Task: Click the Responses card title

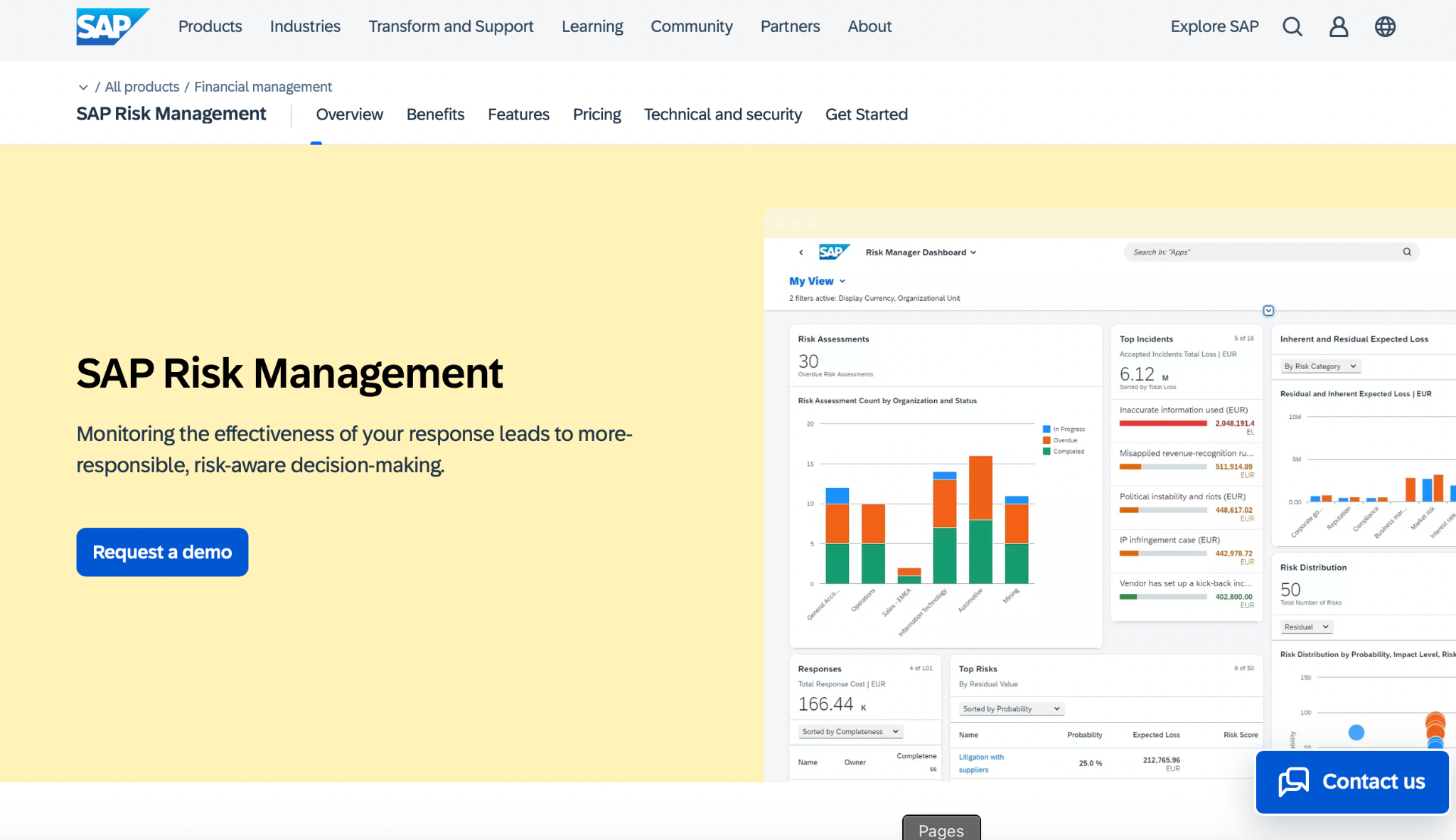Action: click(x=820, y=669)
